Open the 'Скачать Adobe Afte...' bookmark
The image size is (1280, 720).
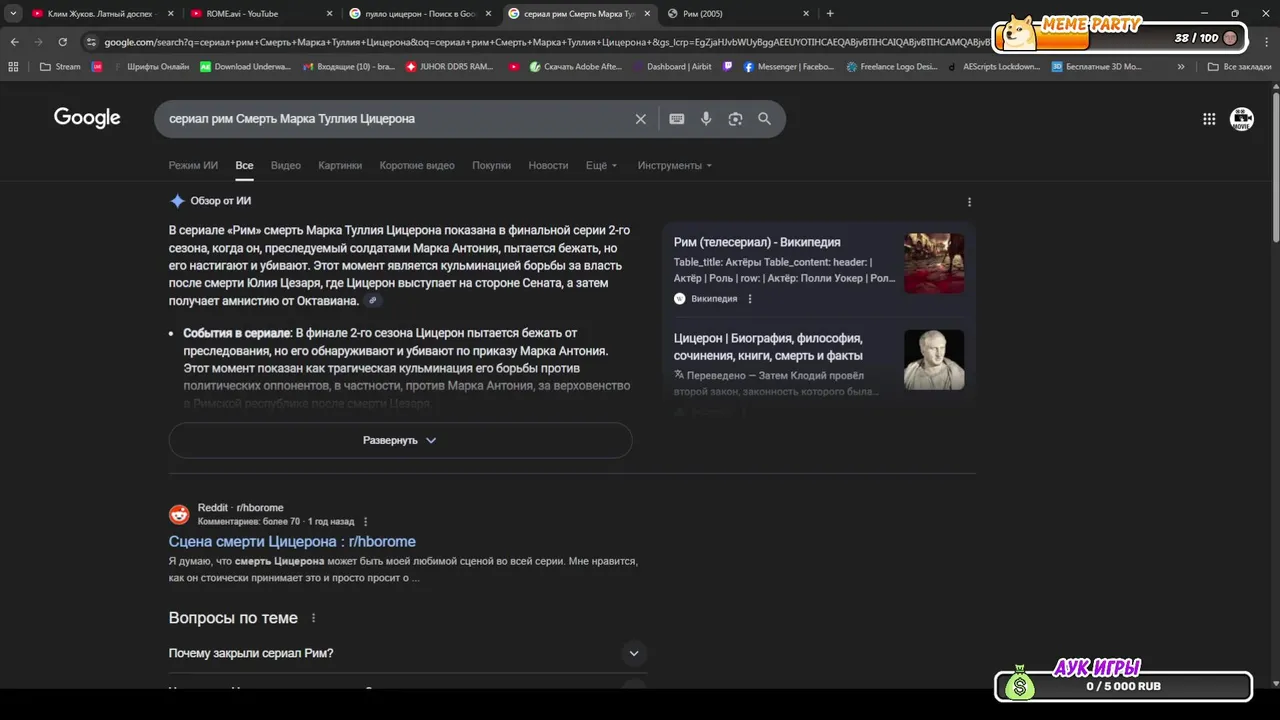tap(577, 67)
